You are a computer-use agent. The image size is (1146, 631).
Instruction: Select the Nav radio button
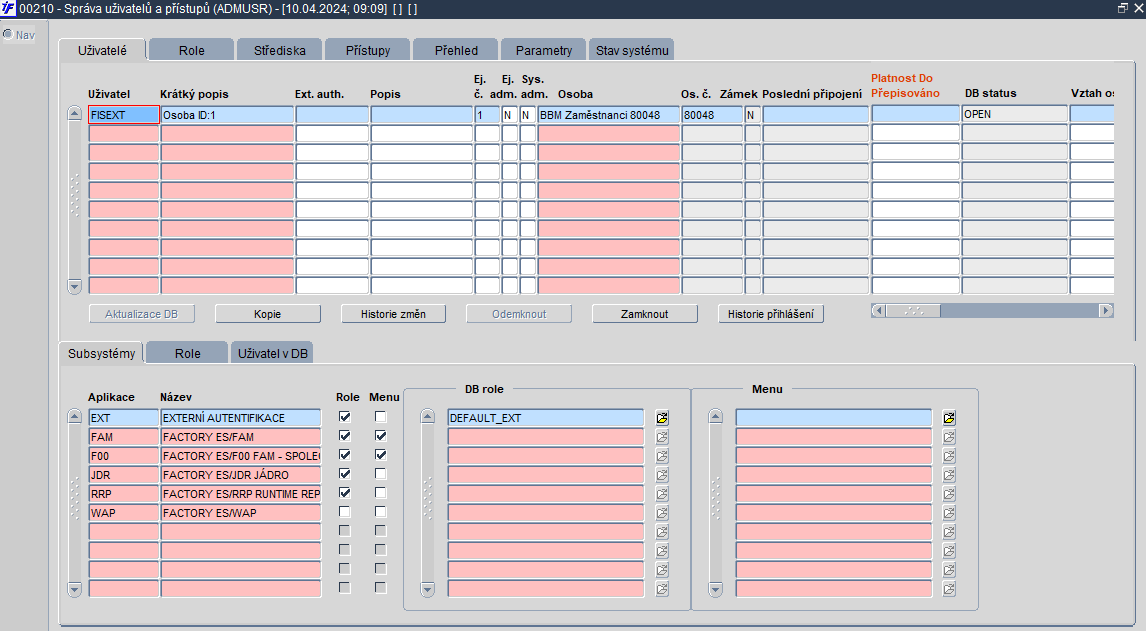pos(8,34)
